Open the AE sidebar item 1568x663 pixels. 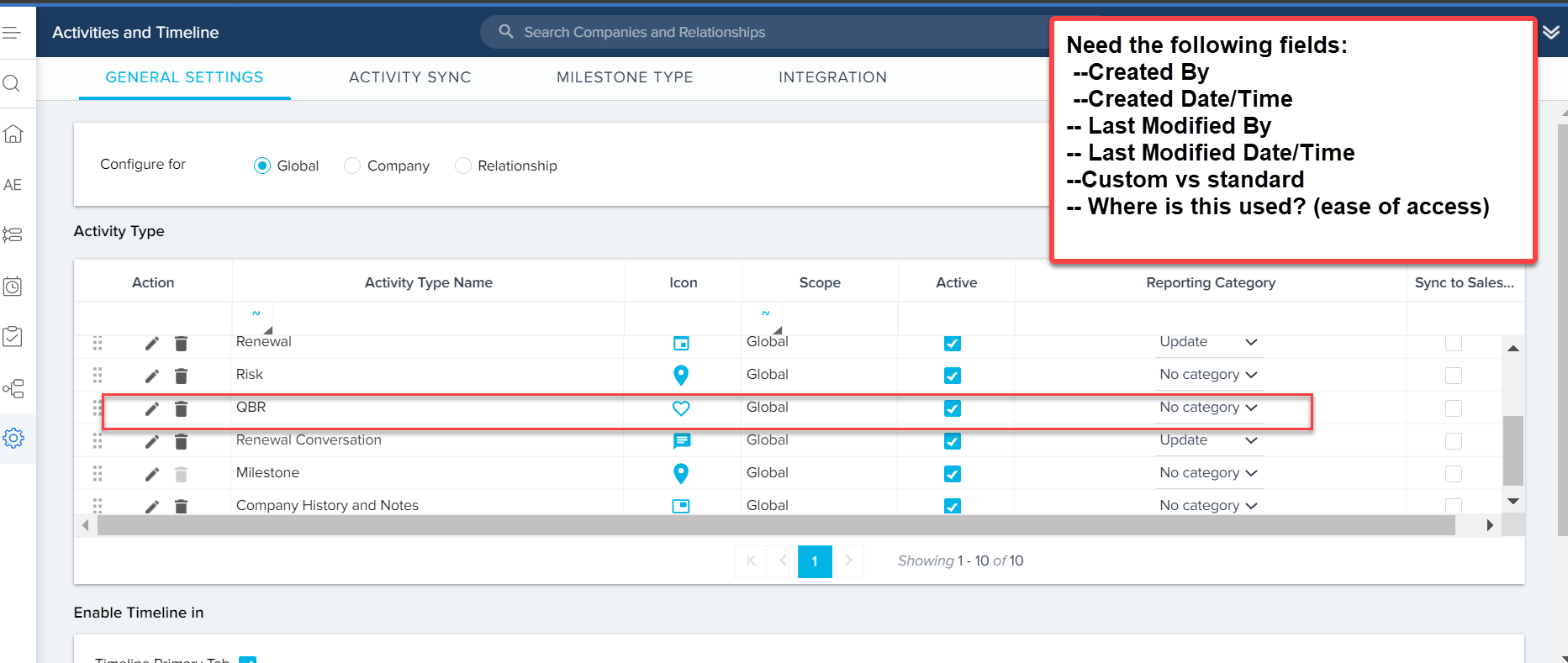13,185
